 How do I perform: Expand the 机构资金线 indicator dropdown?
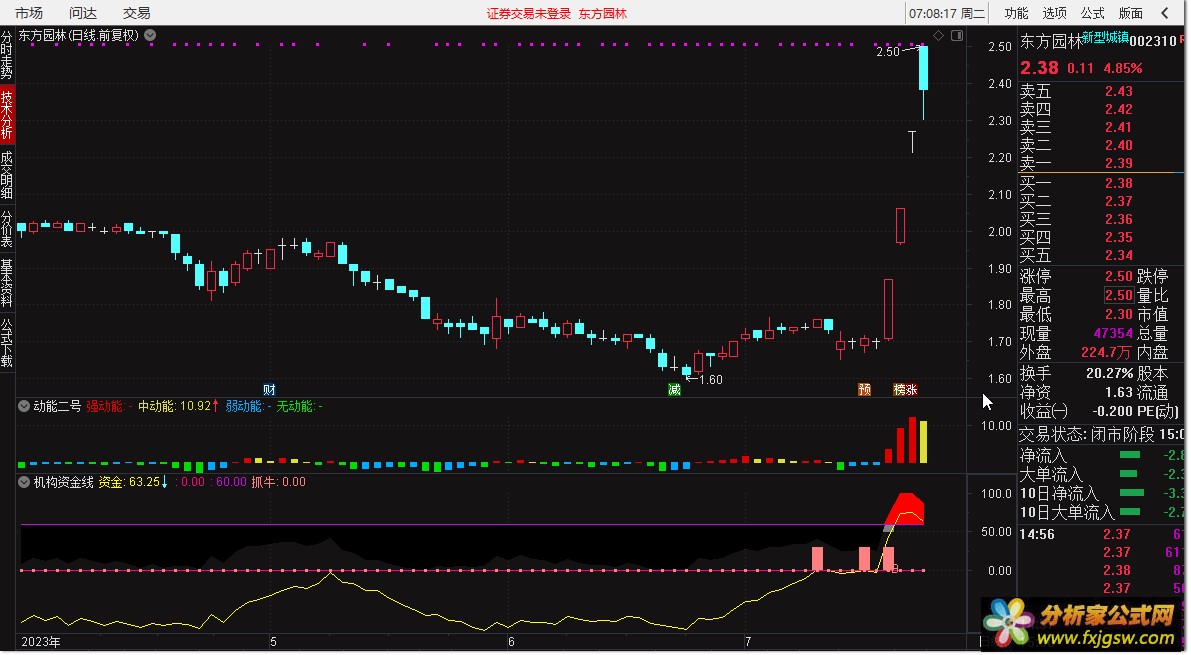24,482
